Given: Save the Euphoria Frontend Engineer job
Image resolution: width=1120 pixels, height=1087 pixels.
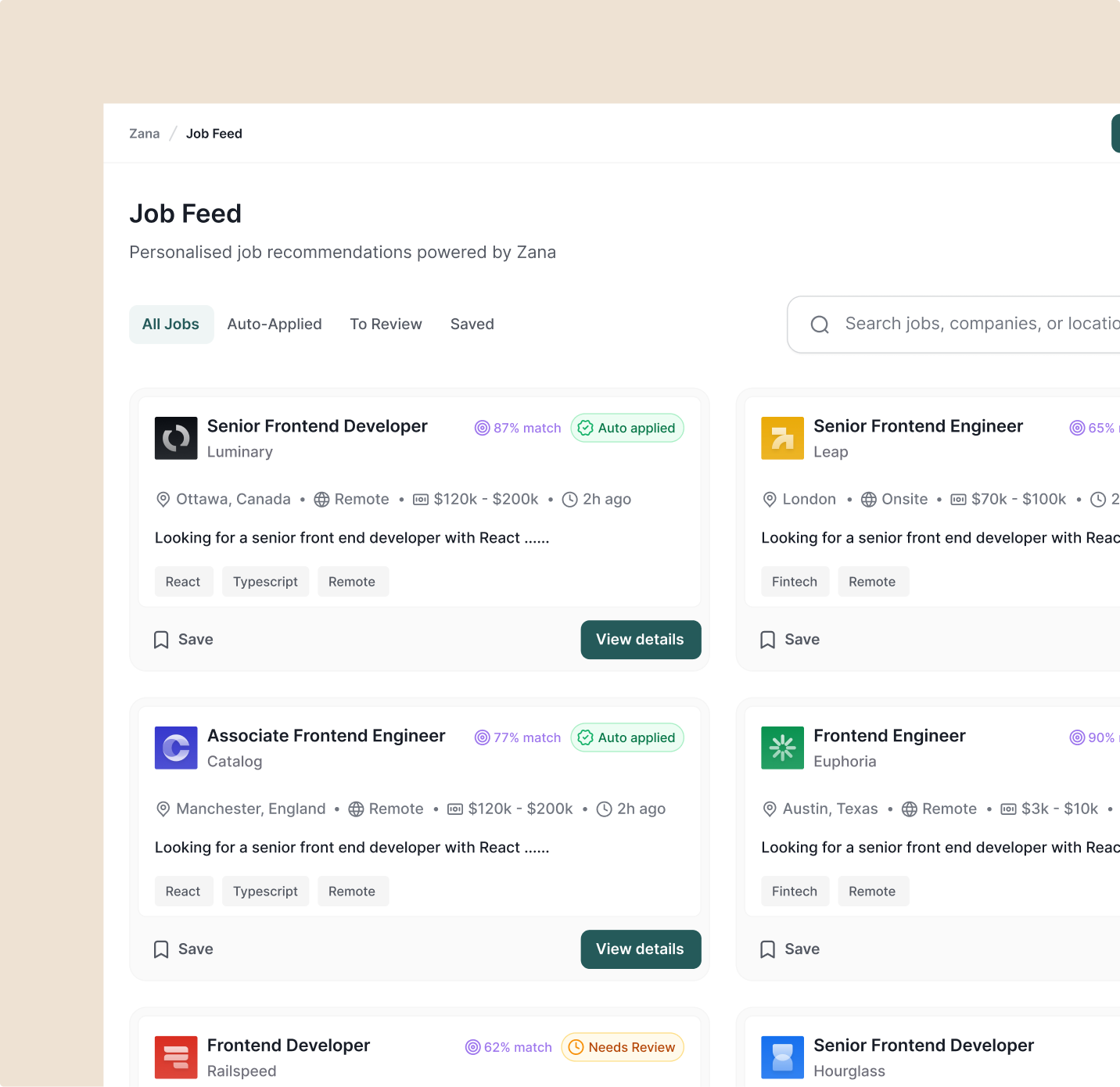Looking at the screenshot, I should pos(791,949).
